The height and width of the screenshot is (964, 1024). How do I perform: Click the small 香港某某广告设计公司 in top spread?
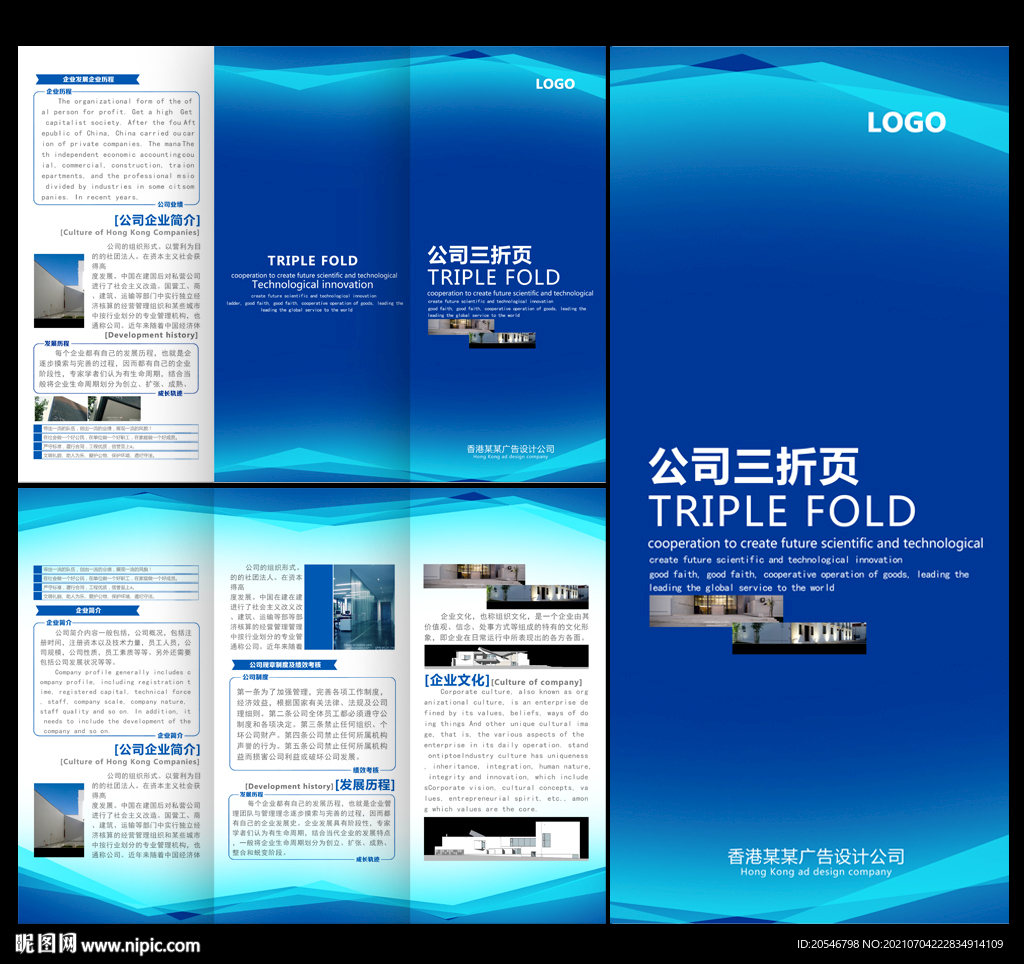[510, 449]
